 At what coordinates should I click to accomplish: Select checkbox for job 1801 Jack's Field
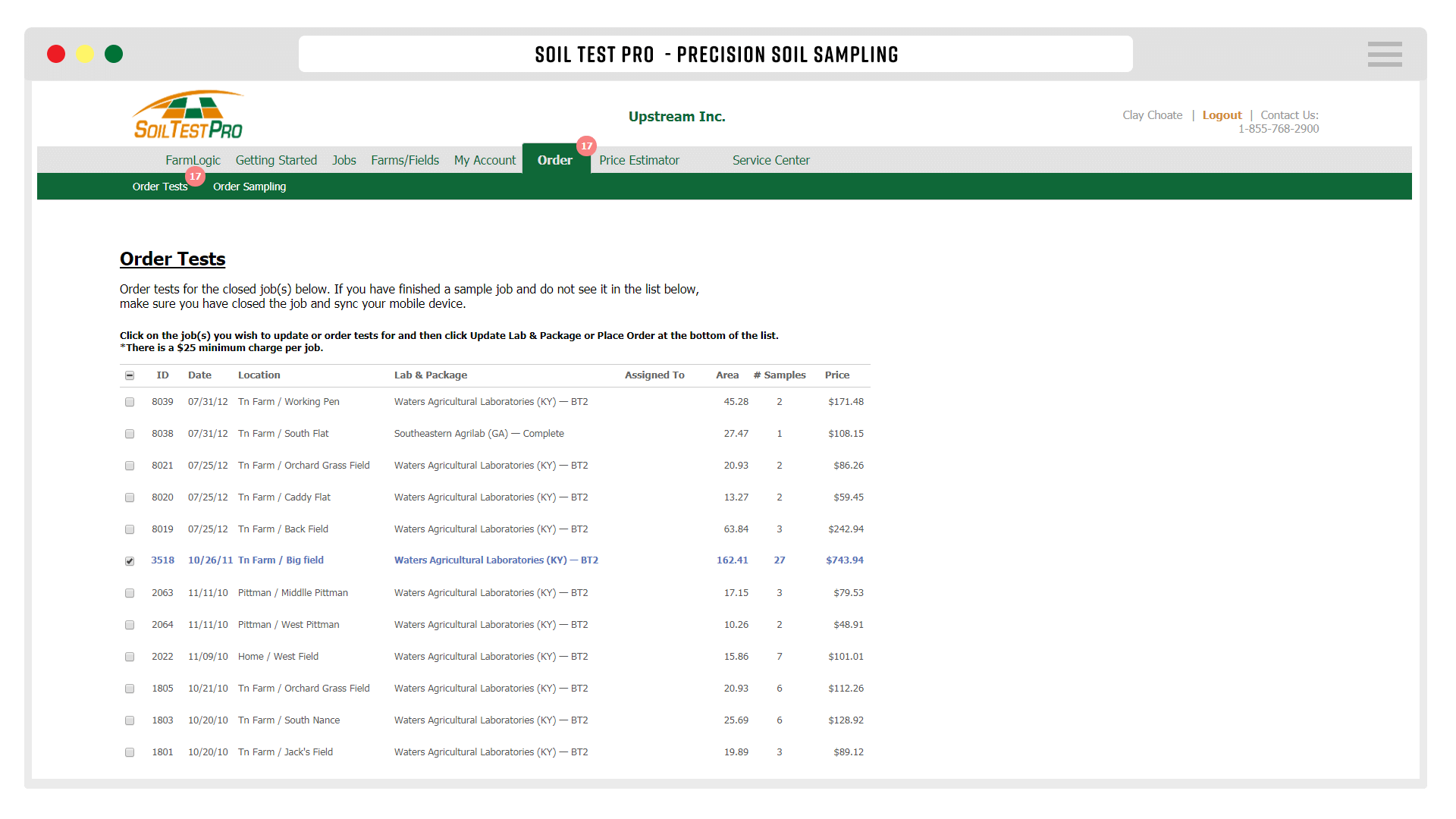click(130, 752)
